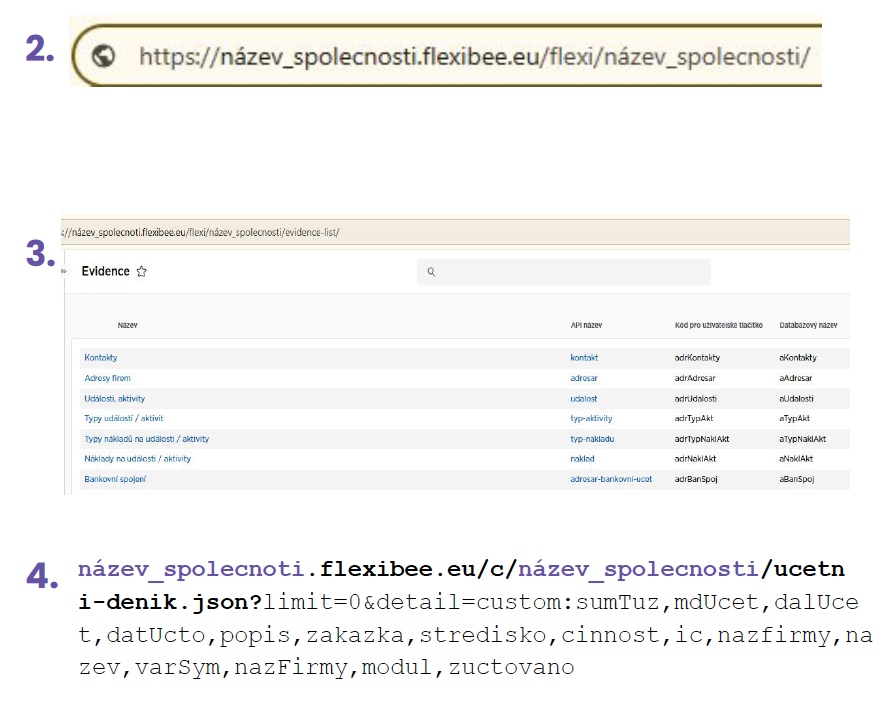The height and width of the screenshot is (701, 886).
Task: Sort by the Název column header
Action: pos(127,325)
